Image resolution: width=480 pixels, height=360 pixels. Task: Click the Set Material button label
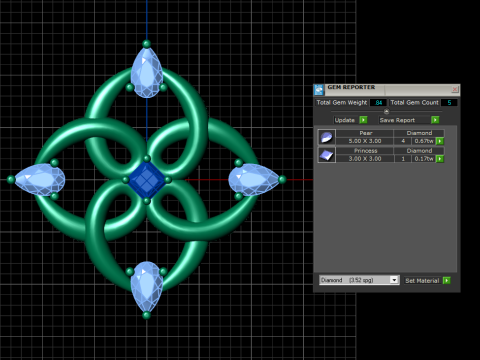(422, 281)
